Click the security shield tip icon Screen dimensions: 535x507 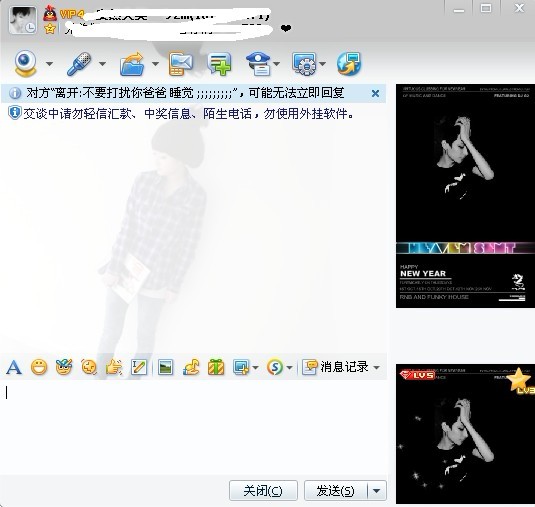(x=14, y=113)
